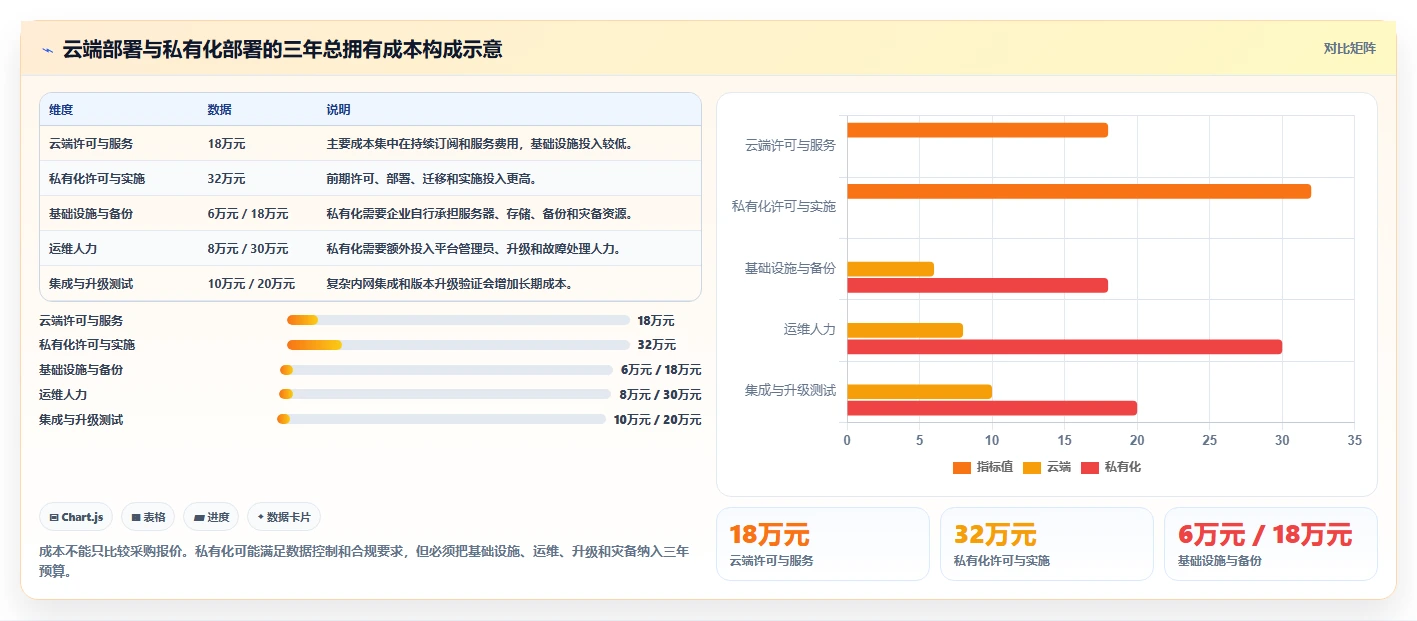Image resolution: width=1417 pixels, height=621 pixels.
Task: Click the 运维人力 progress bar
Action: pos(445,395)
